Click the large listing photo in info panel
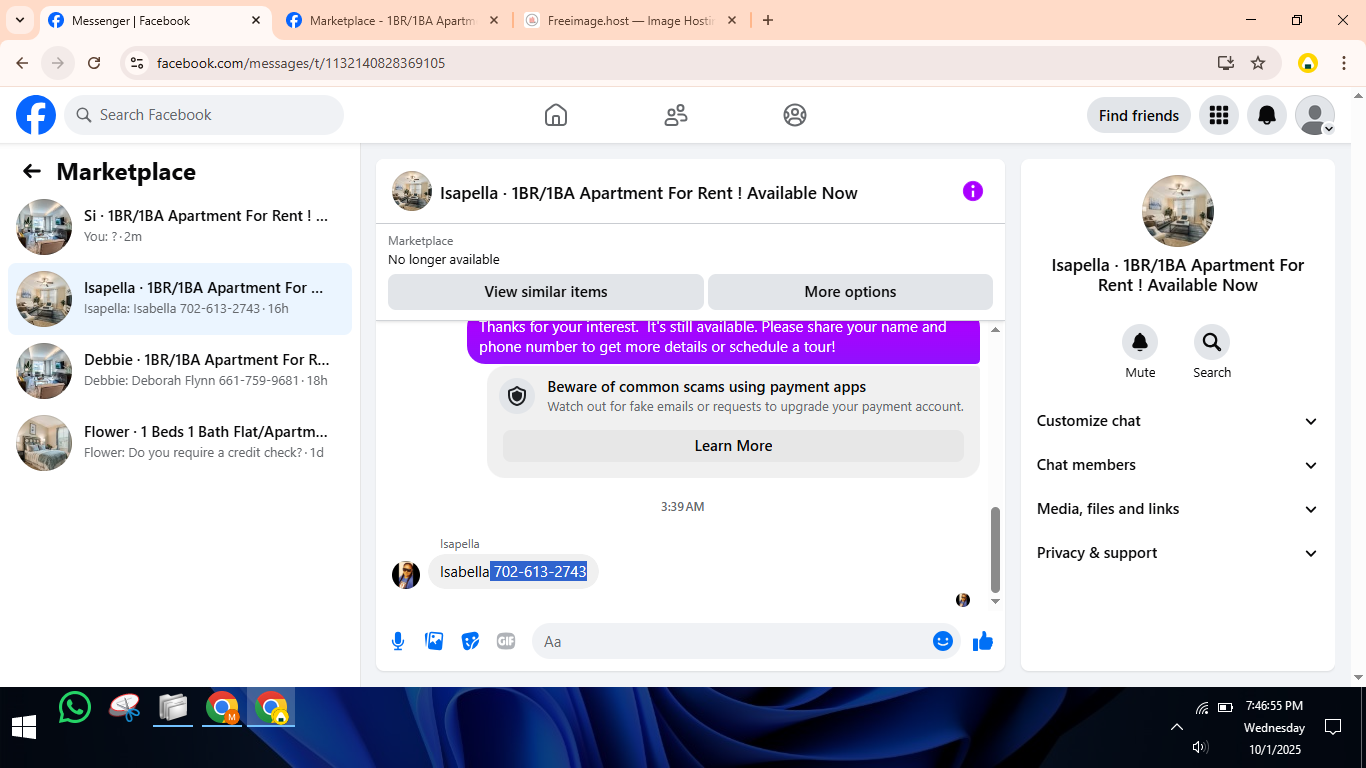Image resolution: width=1366 pixels, height=768 pixels. click(1178, 211)
